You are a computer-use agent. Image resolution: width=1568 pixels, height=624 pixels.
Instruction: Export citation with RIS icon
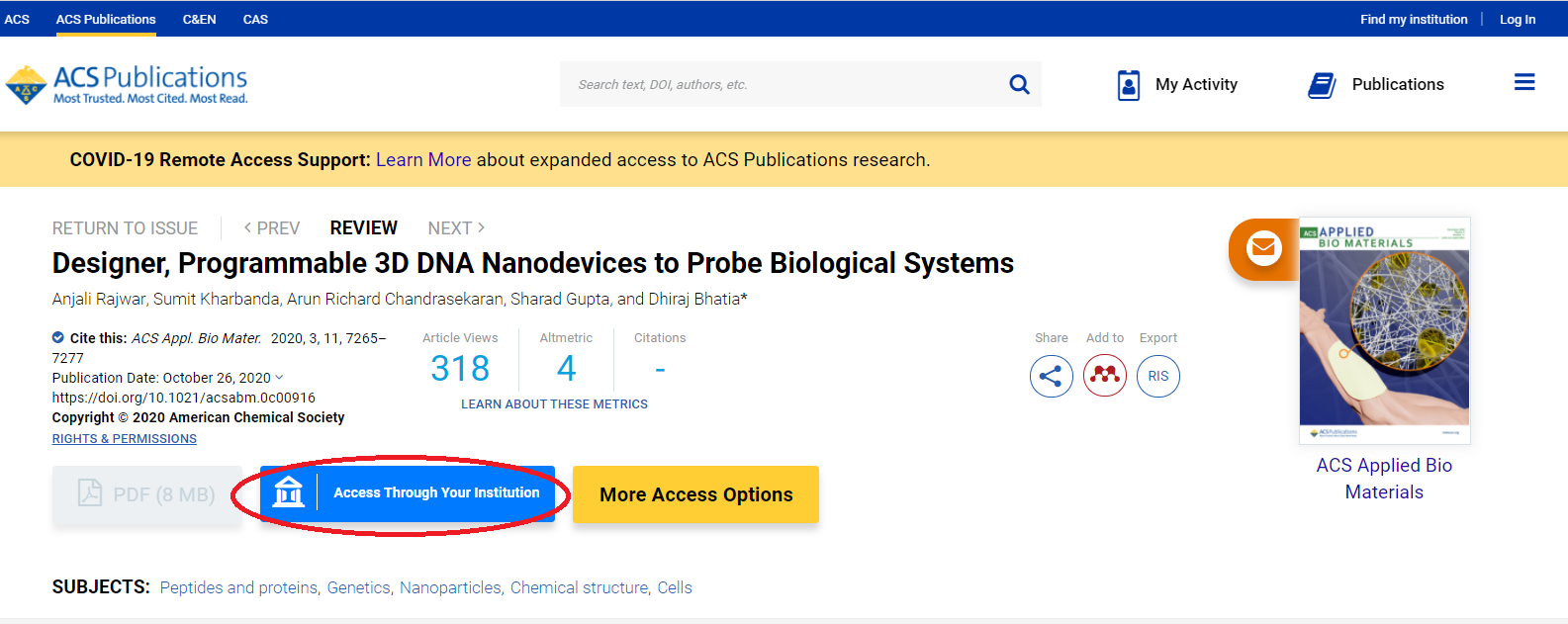(x=1158, y=376)
